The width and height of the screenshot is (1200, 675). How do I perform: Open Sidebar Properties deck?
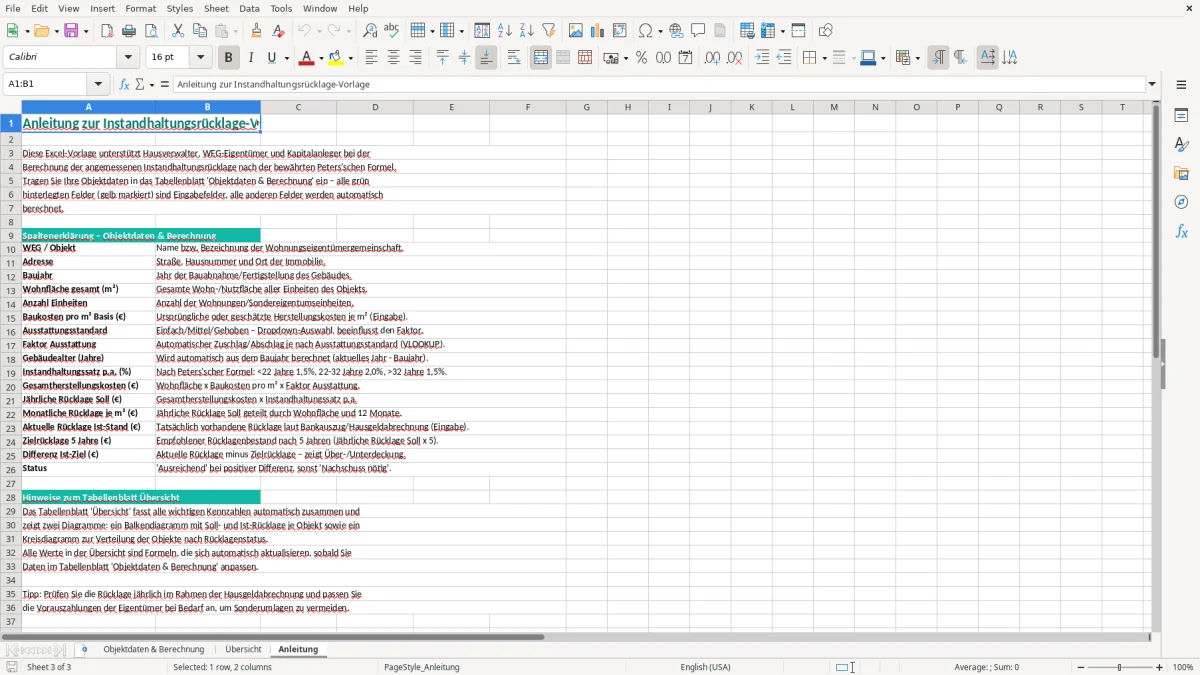pyautogui.click(x=1181, y=116)
